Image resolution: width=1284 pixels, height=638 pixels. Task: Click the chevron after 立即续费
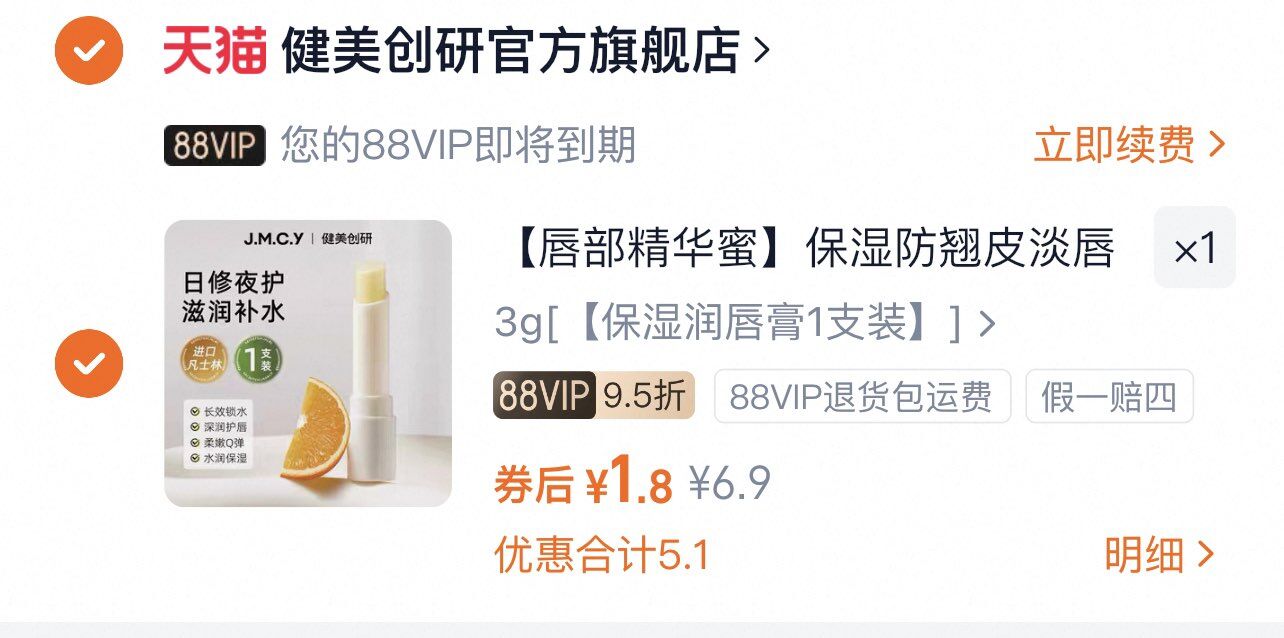(x=1216, y=146)
